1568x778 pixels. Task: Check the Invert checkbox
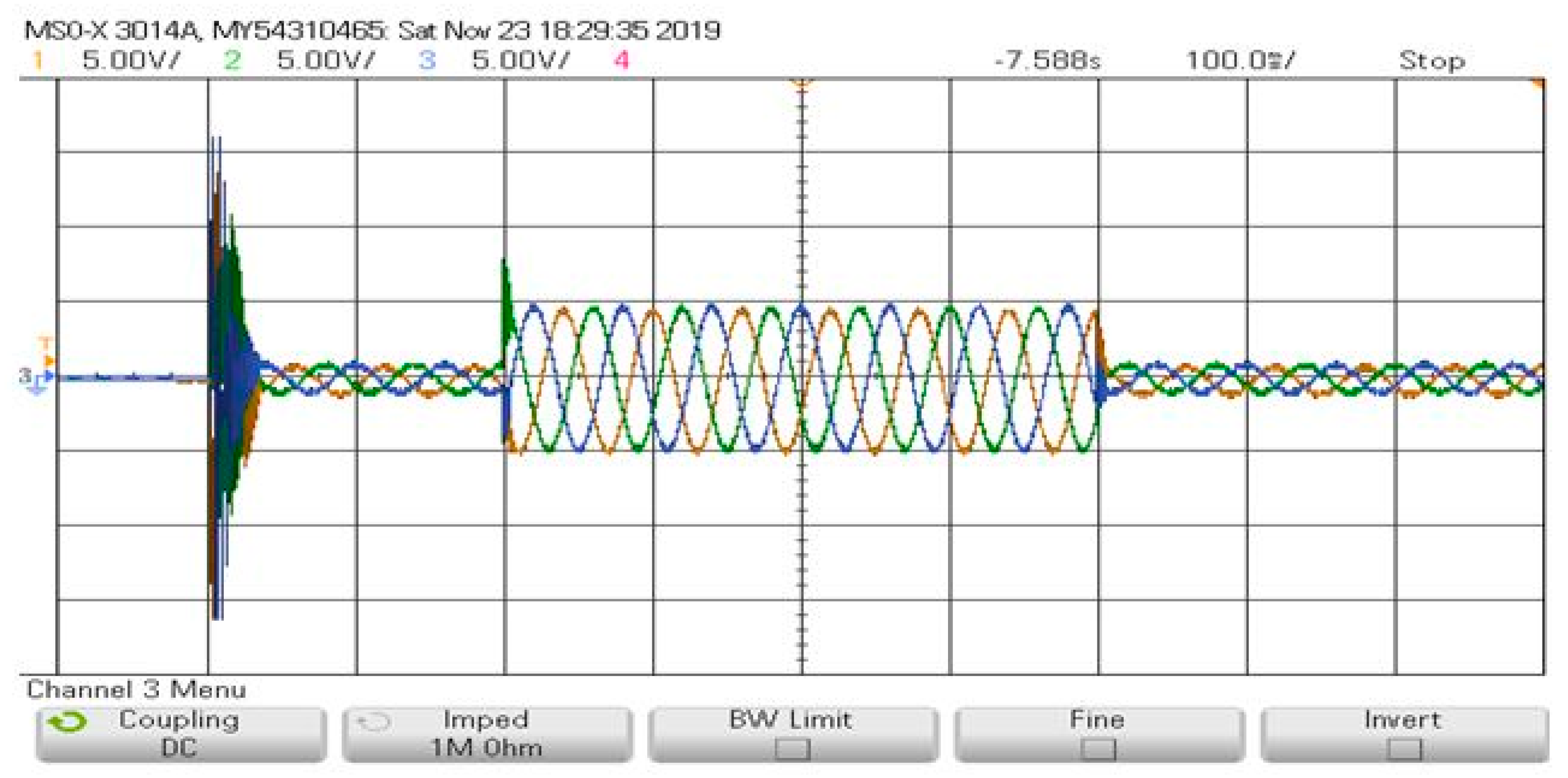pyautogui.click(x=1404, y=749)
